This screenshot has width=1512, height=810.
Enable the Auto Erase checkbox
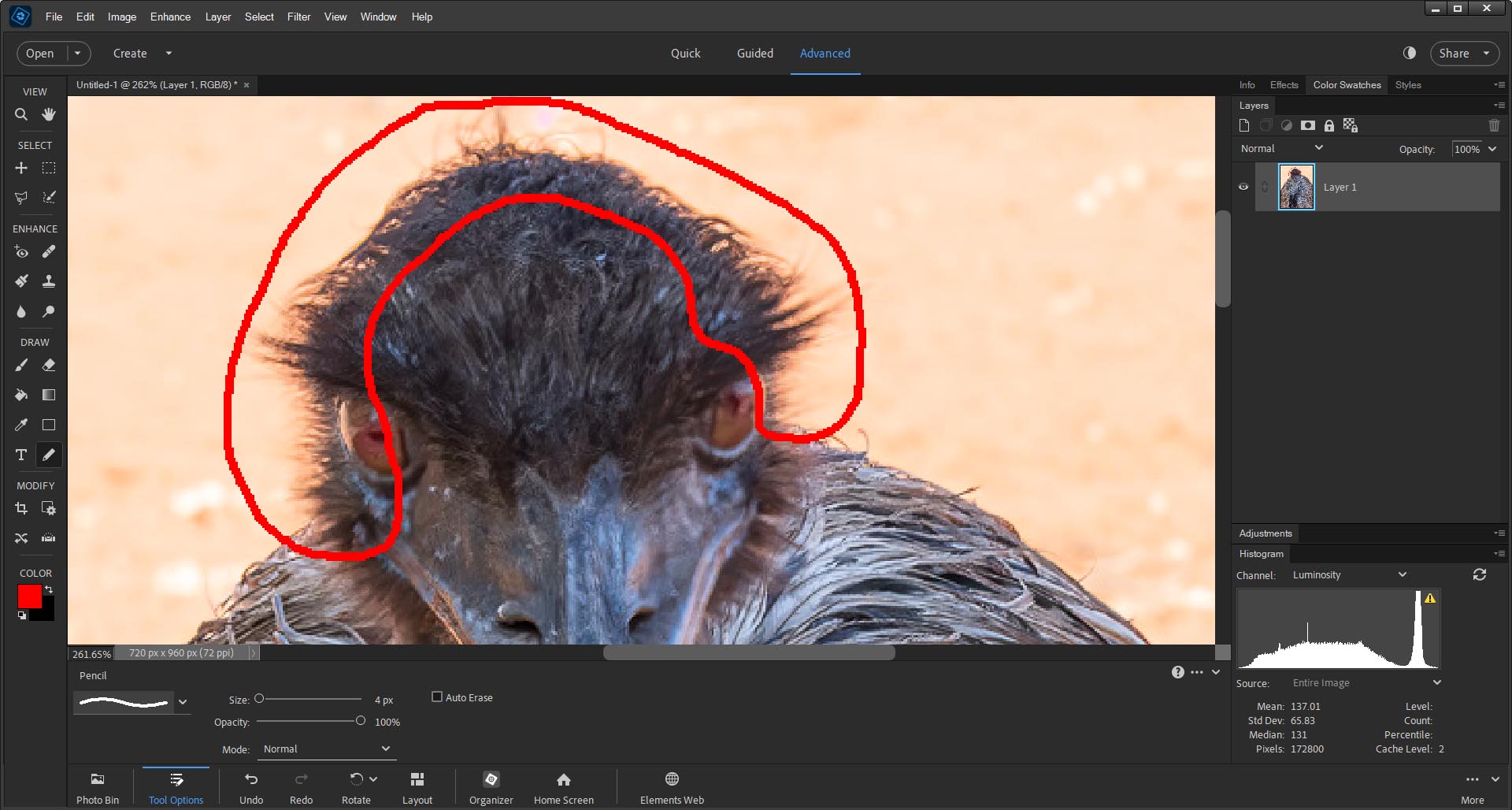[437, 697]
